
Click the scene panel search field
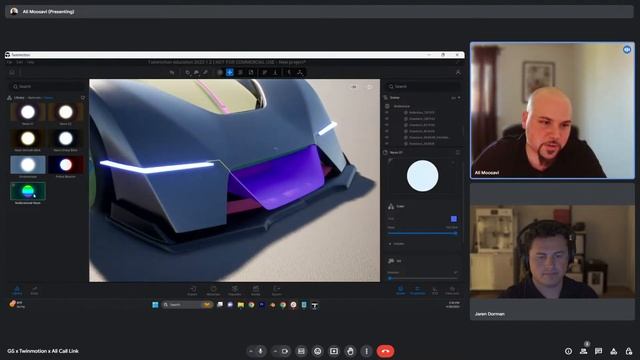tap(423, 87)
